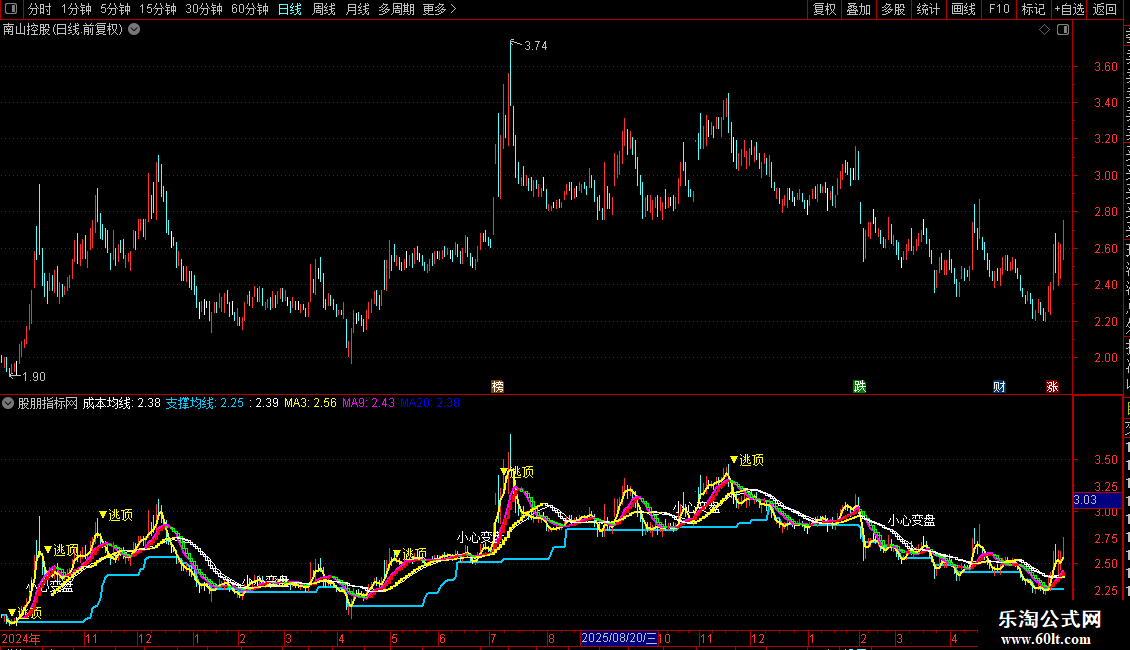The width and height of the screenshot is (1130, 650).
Task: Expand the 更多 periods menu
Action: tap(439, 9)
